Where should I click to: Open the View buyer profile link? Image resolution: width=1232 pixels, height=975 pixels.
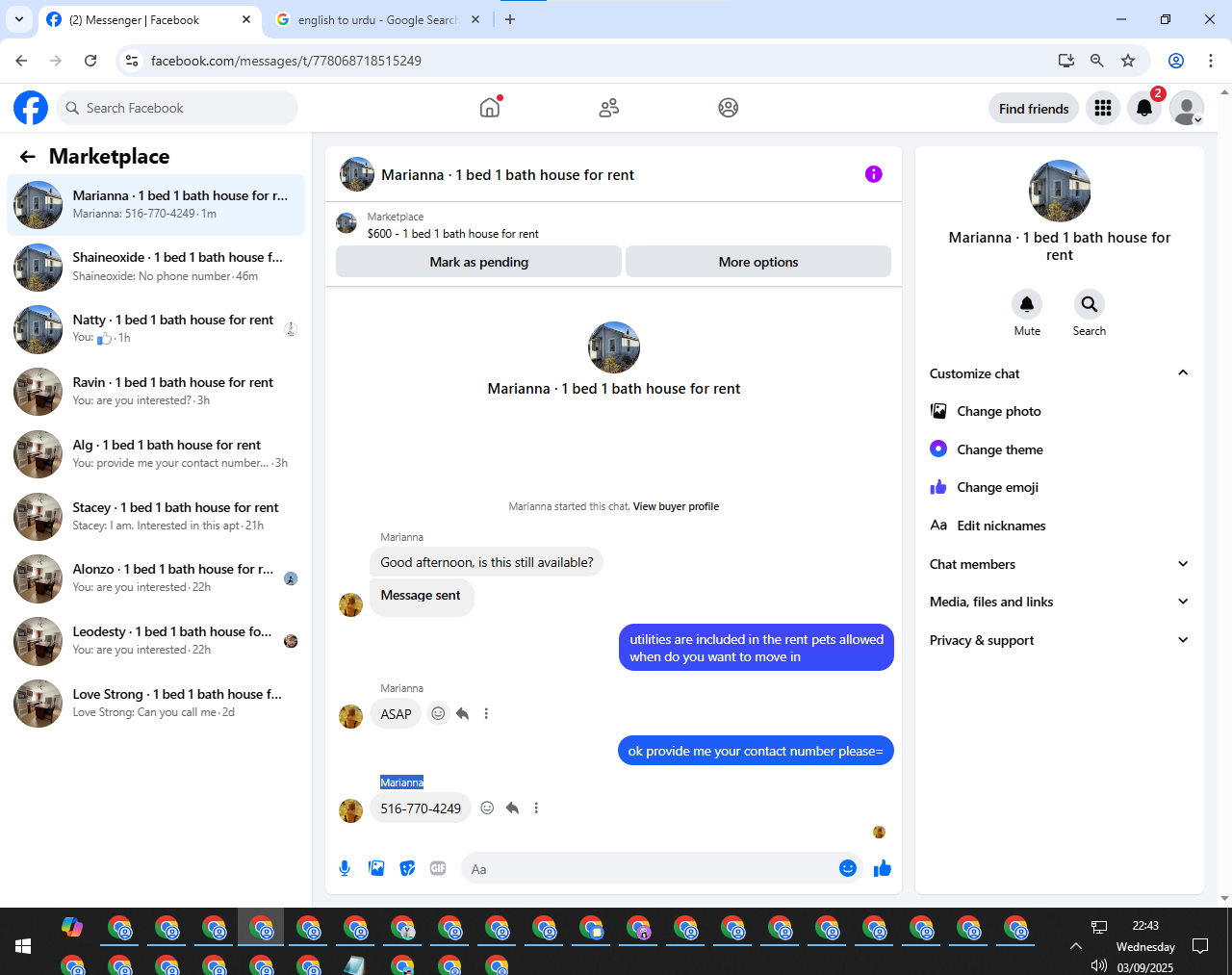pyautogui.click(x=676, y=506)
